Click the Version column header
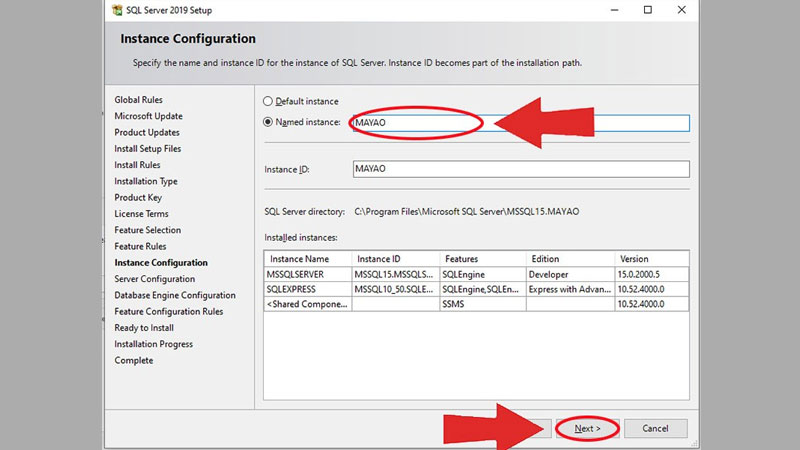The height and width of the screenshot is (450, 800). (652, 259)
